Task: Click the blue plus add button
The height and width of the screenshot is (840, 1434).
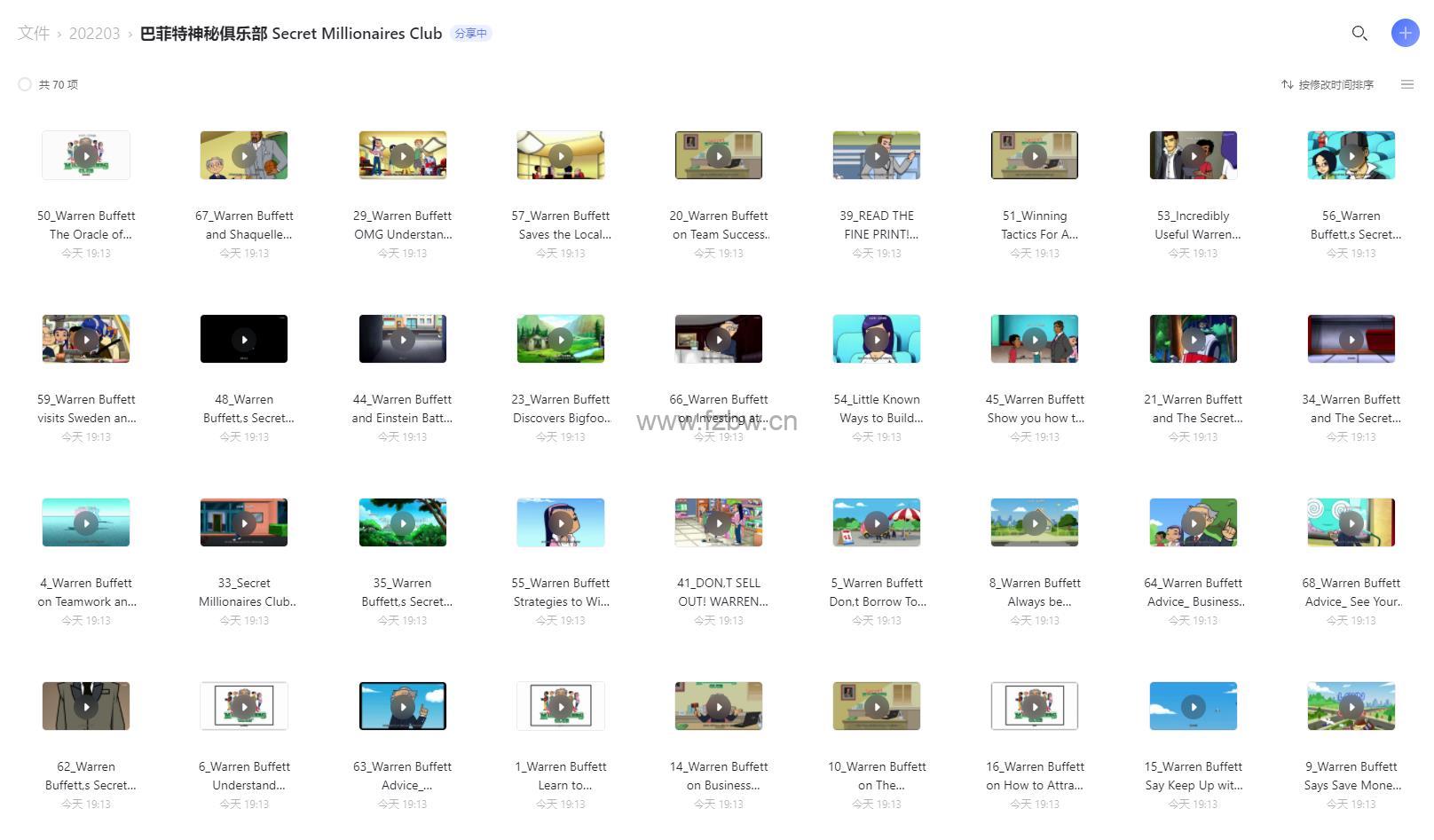Action: click(x=1405, y=34)
